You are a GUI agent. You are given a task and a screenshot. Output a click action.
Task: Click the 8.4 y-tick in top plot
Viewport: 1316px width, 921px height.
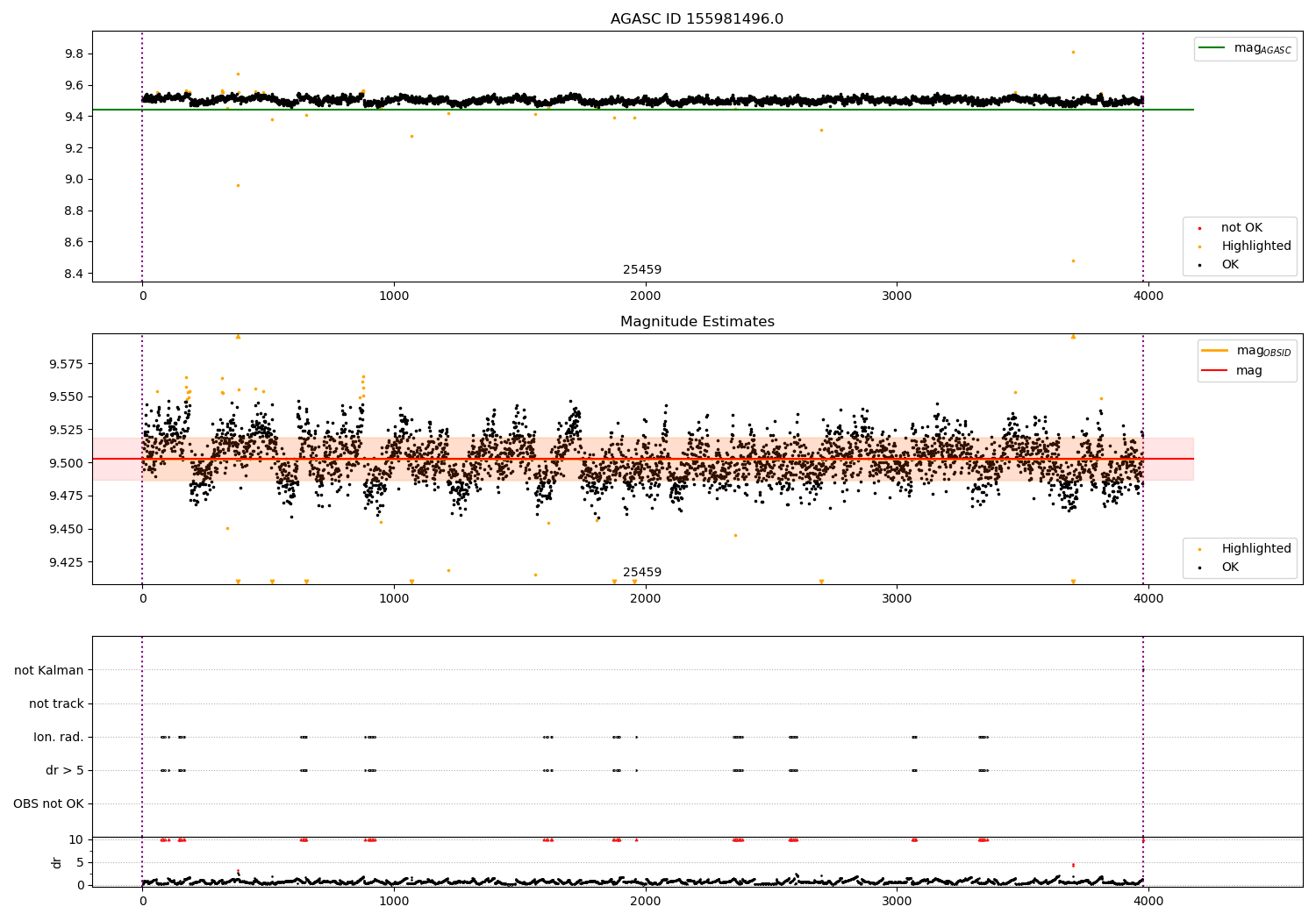click(x=74, y=274)
